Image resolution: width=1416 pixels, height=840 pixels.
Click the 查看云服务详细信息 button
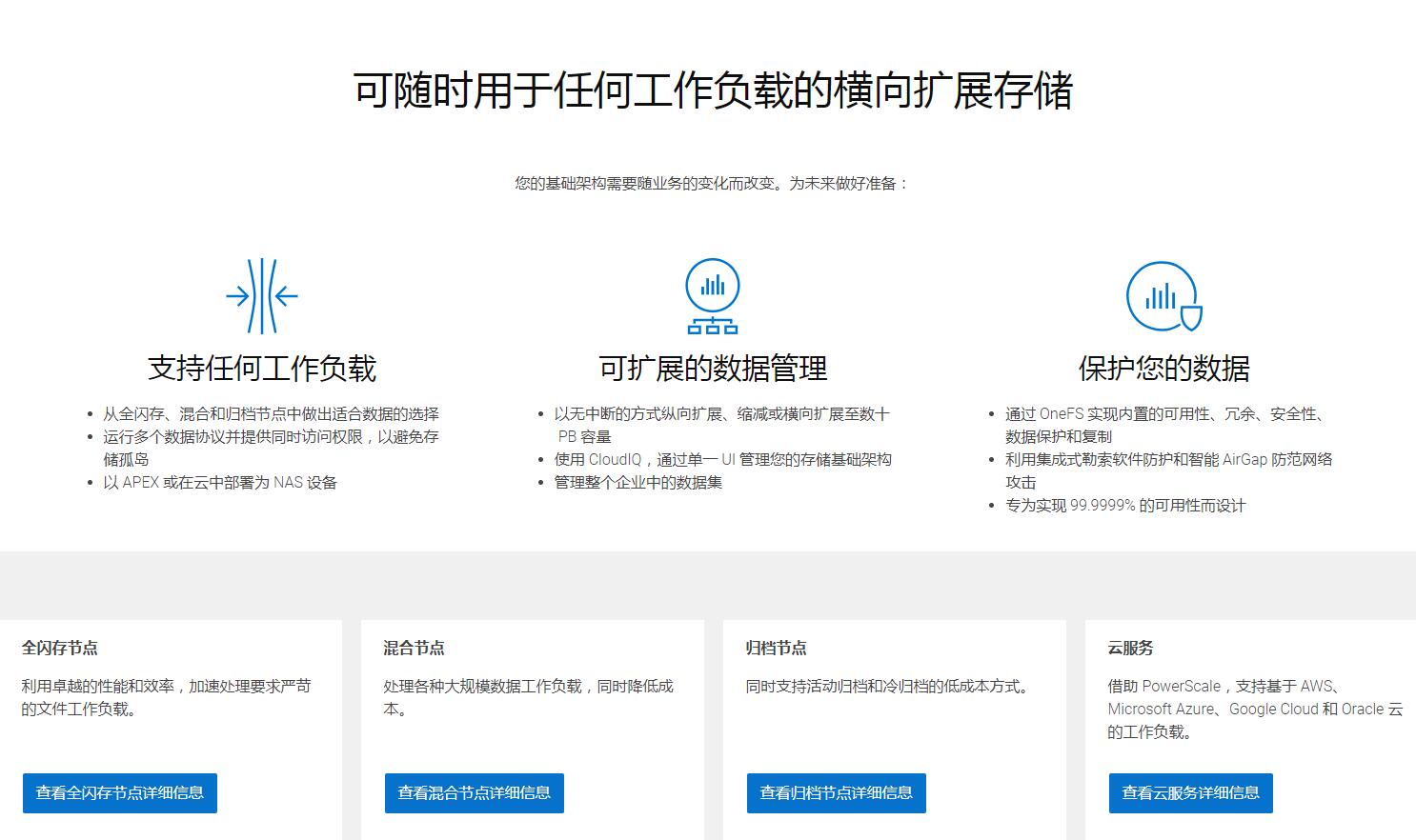[1190, 793]
